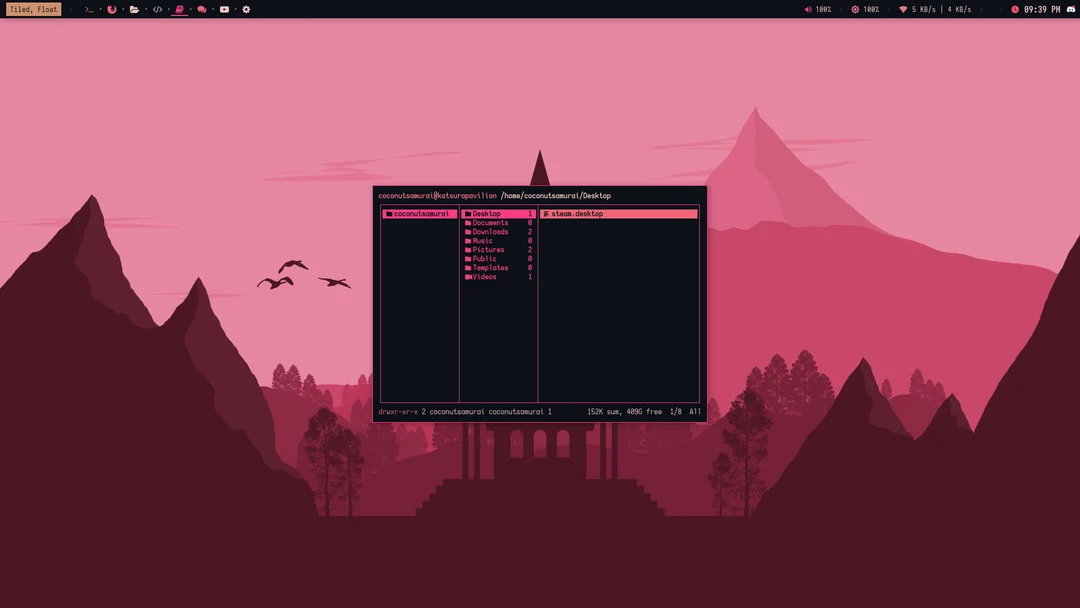This screenshot has height=608, width=1080.
Task: Open the chat app icon in the taskbar
Action: 201,9
